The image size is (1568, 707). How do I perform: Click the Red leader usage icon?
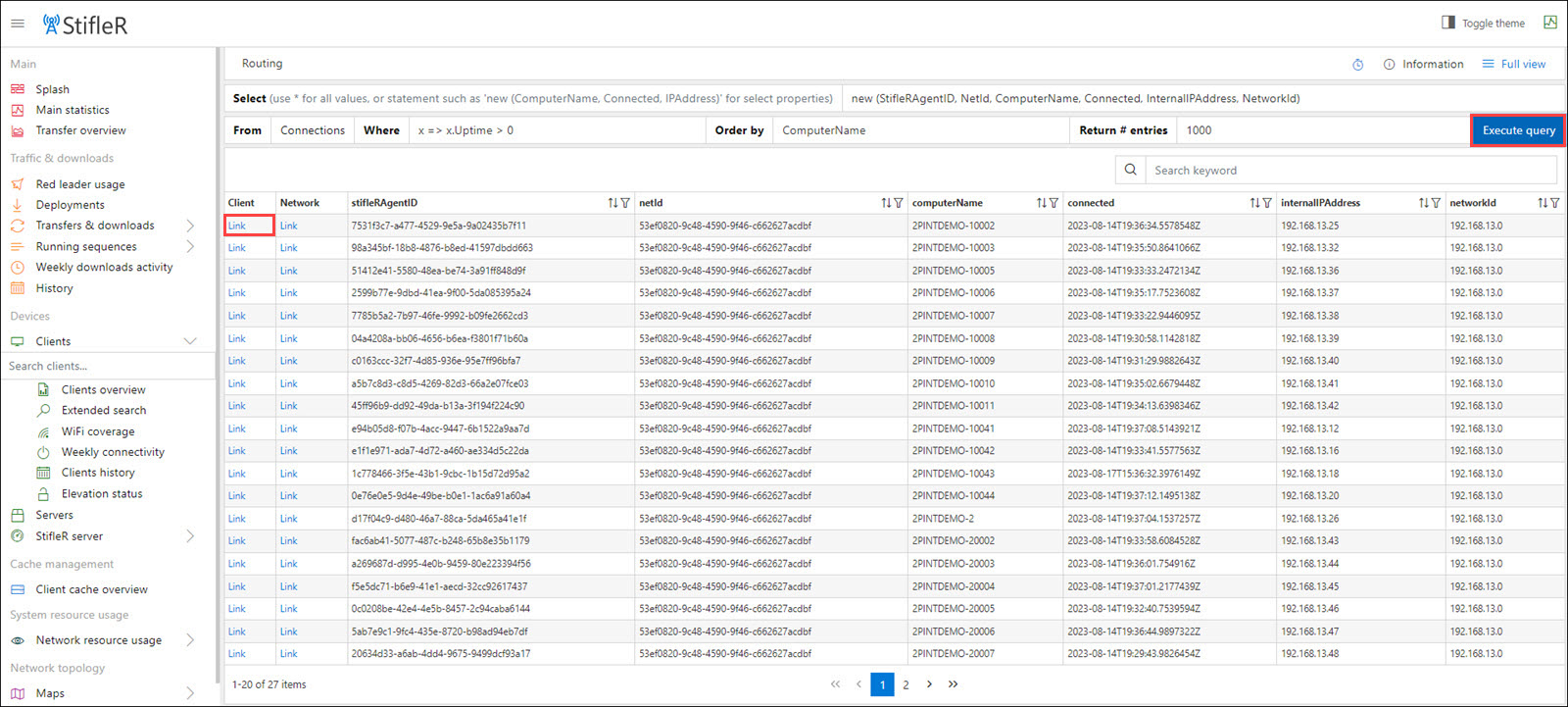tap(18, 184)
